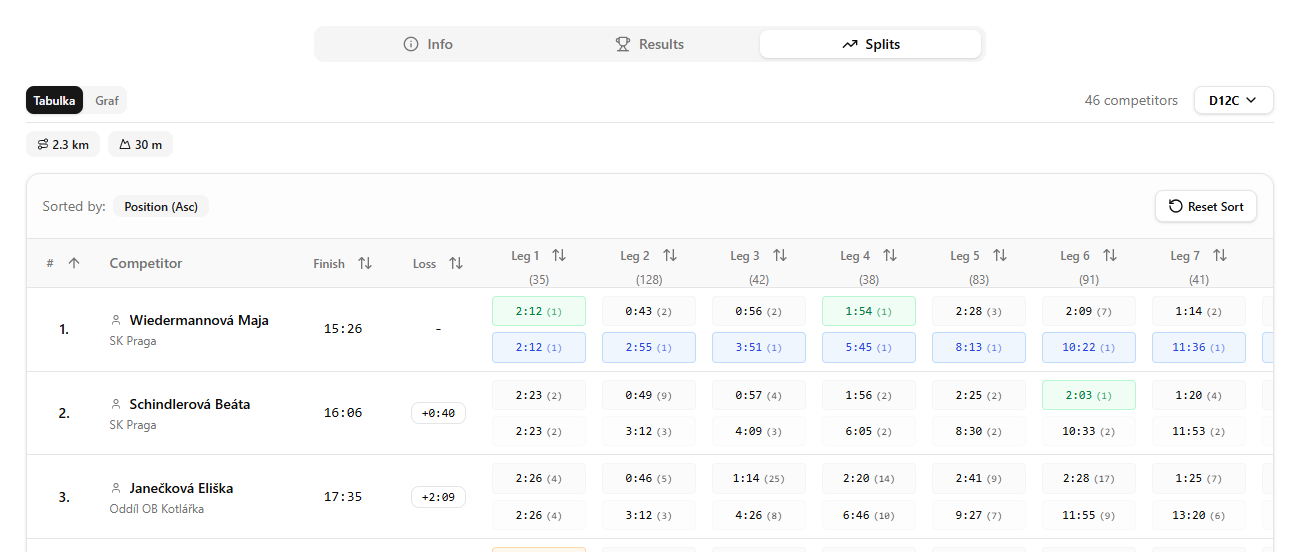Viewport: 1289px width, 552px height.
Task: Click competitor name Schindlerová Beáta
Action: tap(189, 404)
